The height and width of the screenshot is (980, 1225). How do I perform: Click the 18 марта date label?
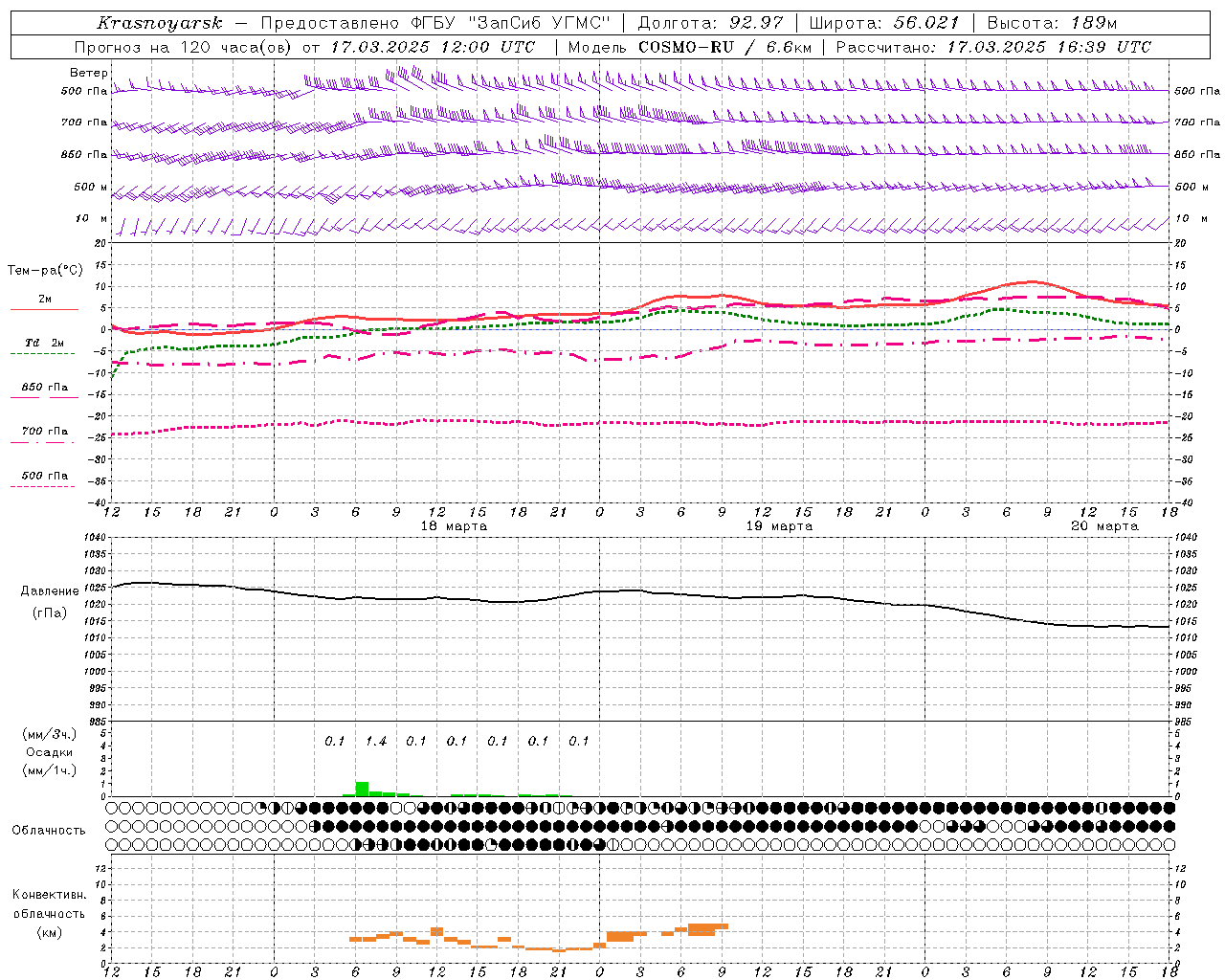tap(454, 525)
